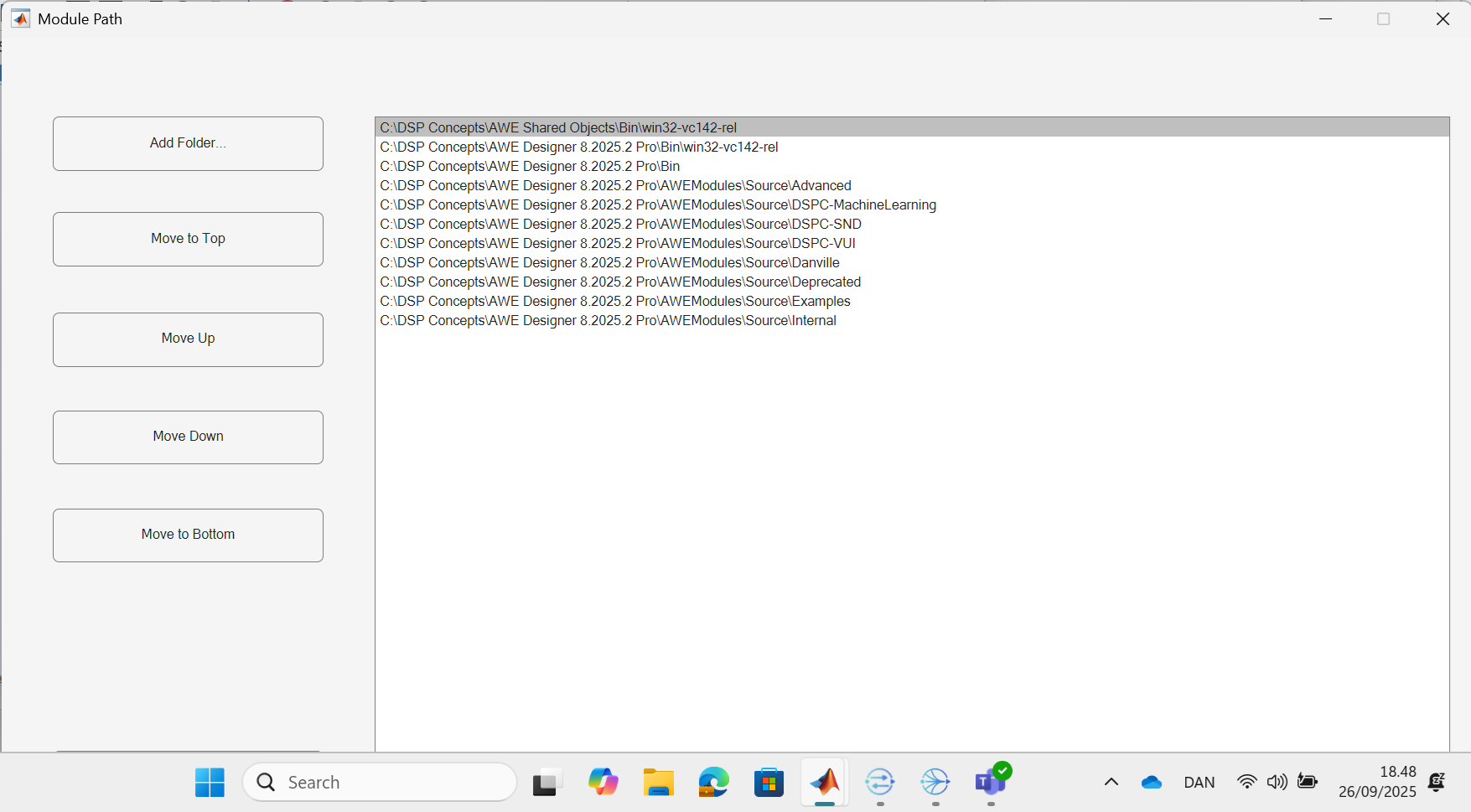Select the Source\Advanced module path entry
The width and height of the screenshot is (1471, 812).
click(x=615, y=185)
